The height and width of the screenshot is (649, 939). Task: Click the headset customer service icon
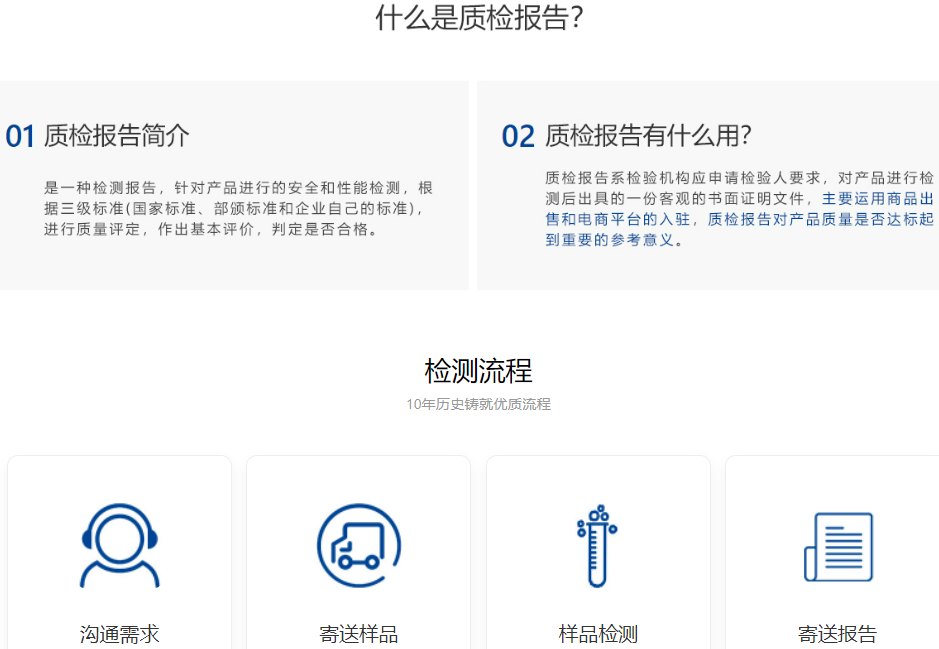[120, 545]
